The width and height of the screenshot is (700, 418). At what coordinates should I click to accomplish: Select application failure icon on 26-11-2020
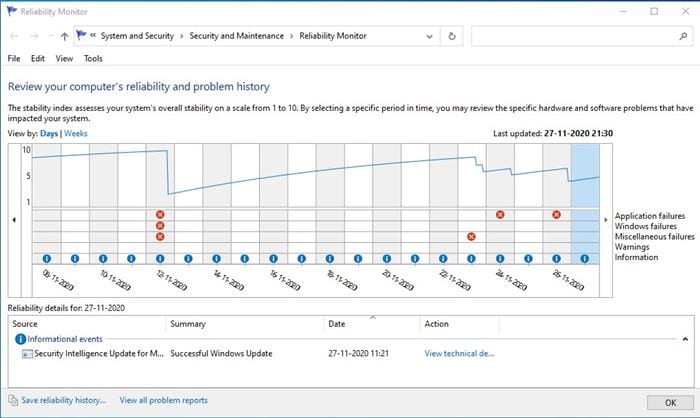click(x=556, y=215)
